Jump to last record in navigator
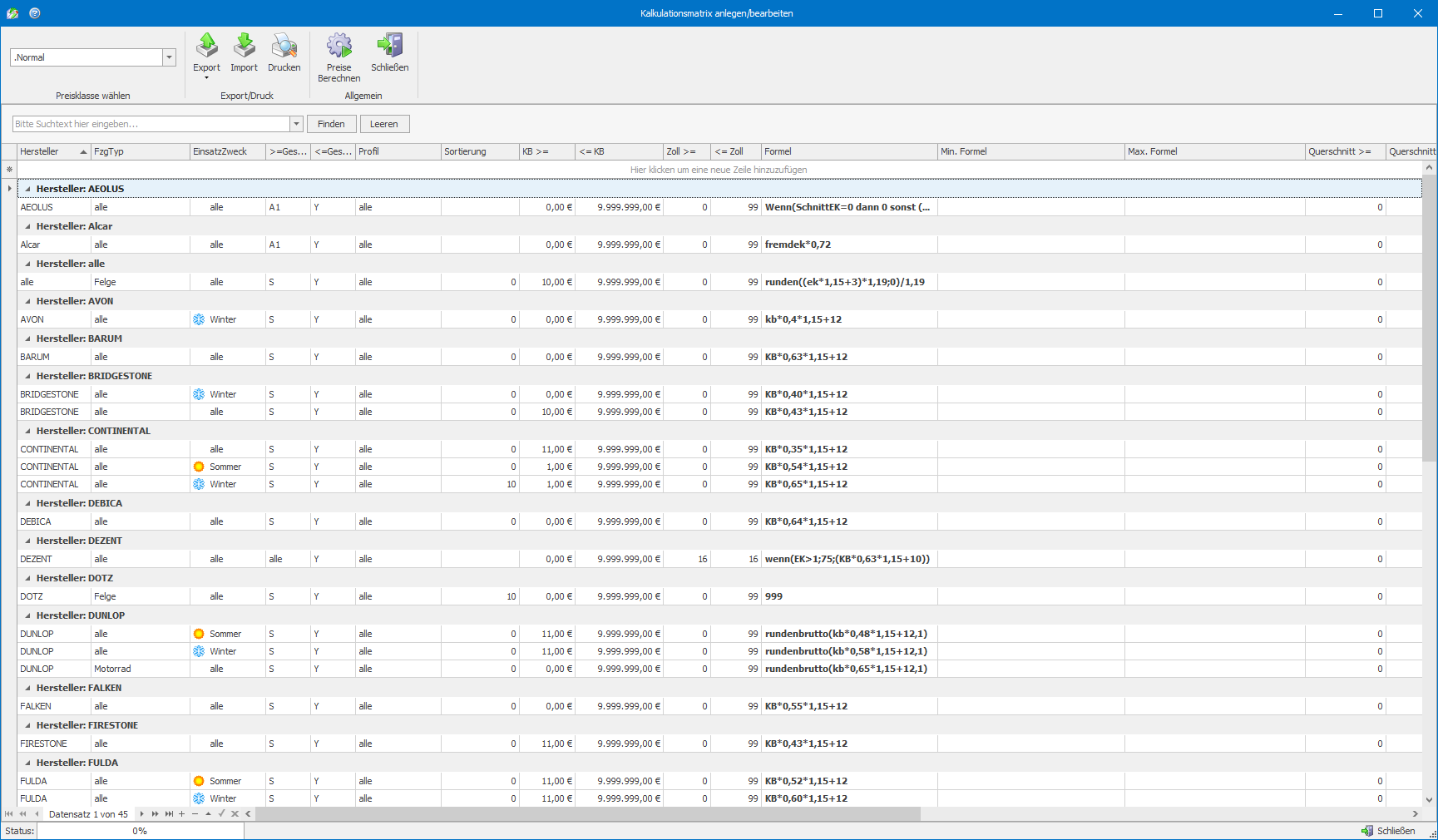This screenshot has width=1438, height=840. point(169,814)
